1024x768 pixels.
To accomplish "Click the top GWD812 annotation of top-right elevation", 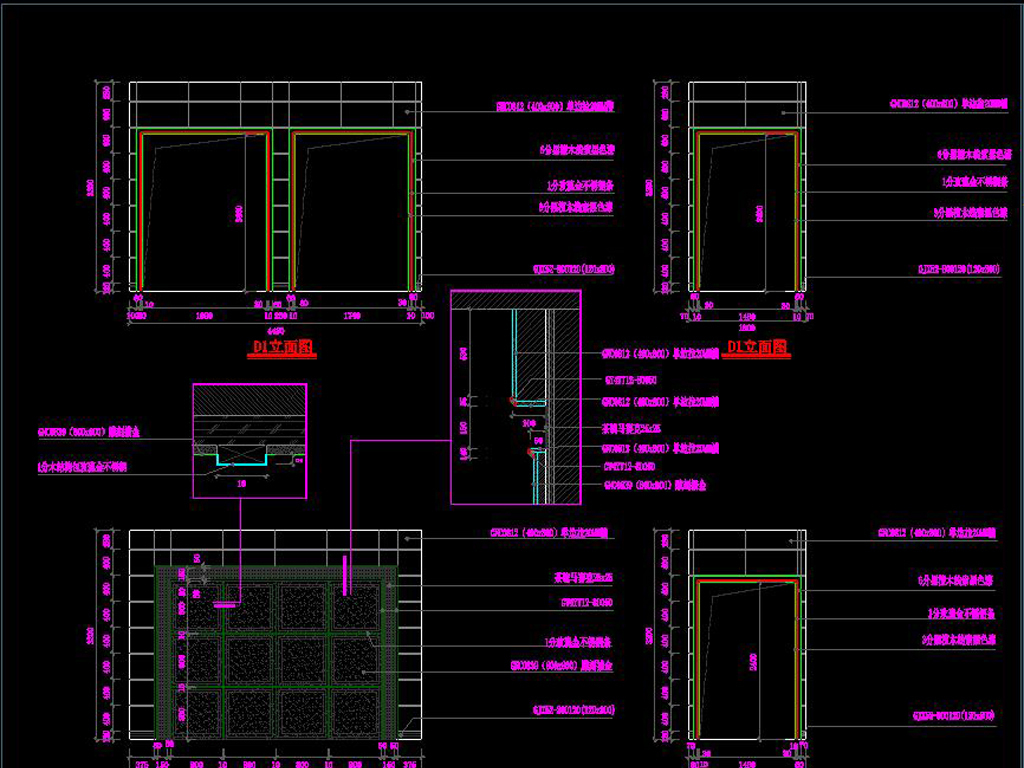I will 936,102.
